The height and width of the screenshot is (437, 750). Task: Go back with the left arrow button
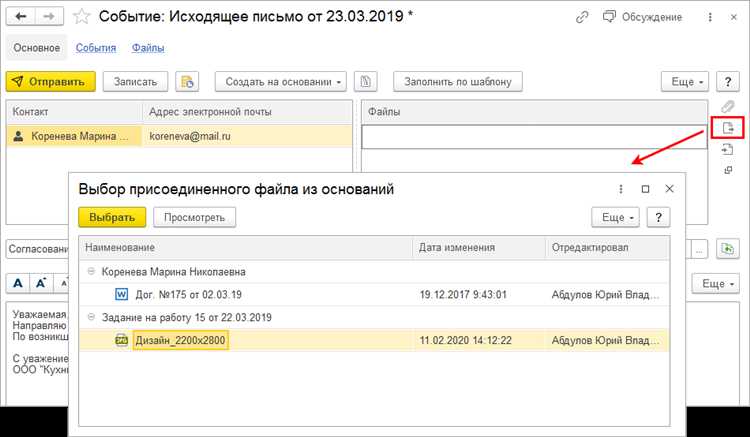coord(21,17)
